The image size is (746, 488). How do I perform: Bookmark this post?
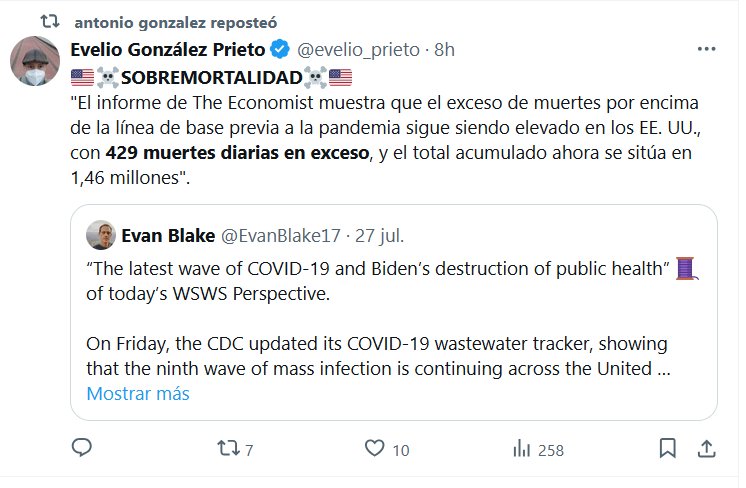point(666,448)
